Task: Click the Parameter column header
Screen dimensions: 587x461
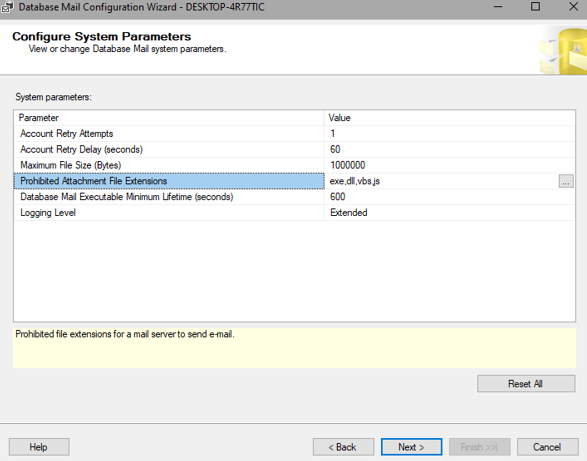Action: tap(169, 118)
